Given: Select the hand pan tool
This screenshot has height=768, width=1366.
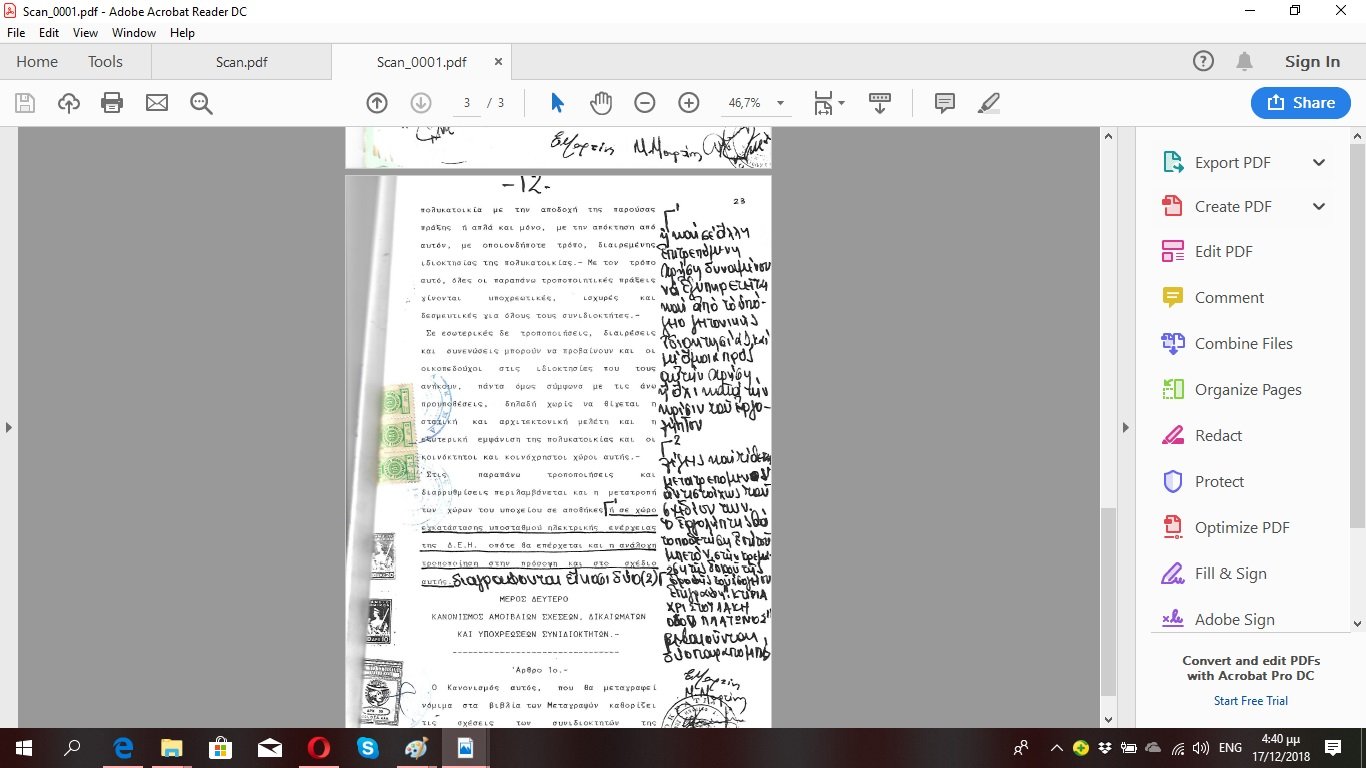Looking at the screenshot, I should coord(600,103).
